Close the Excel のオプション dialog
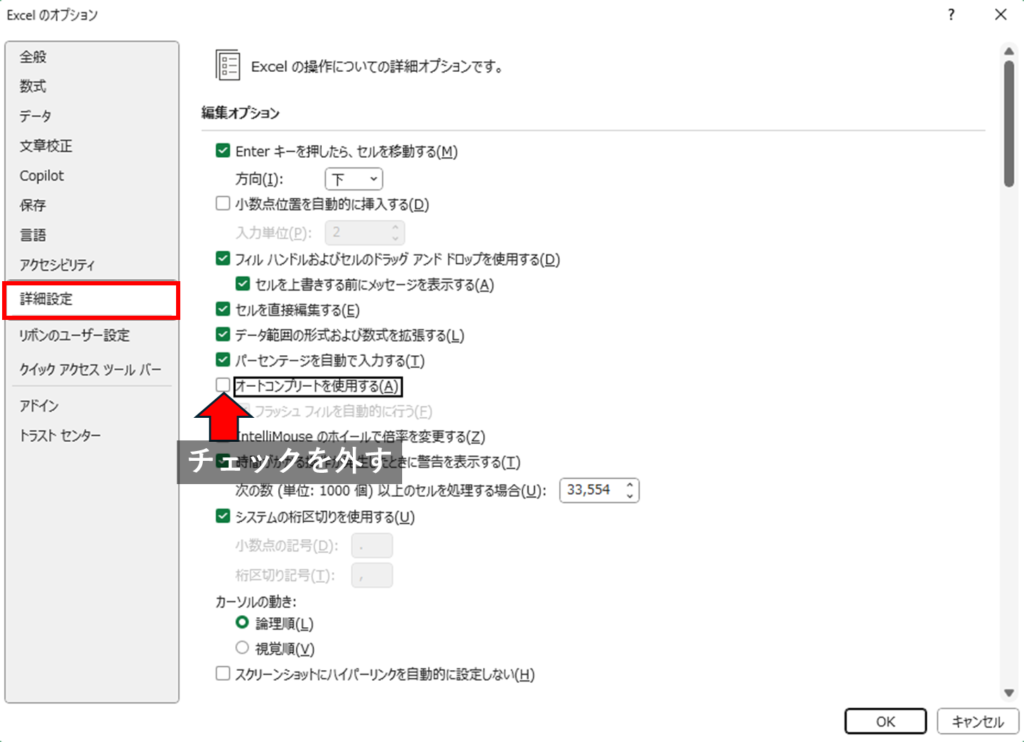 (1000, 14)
